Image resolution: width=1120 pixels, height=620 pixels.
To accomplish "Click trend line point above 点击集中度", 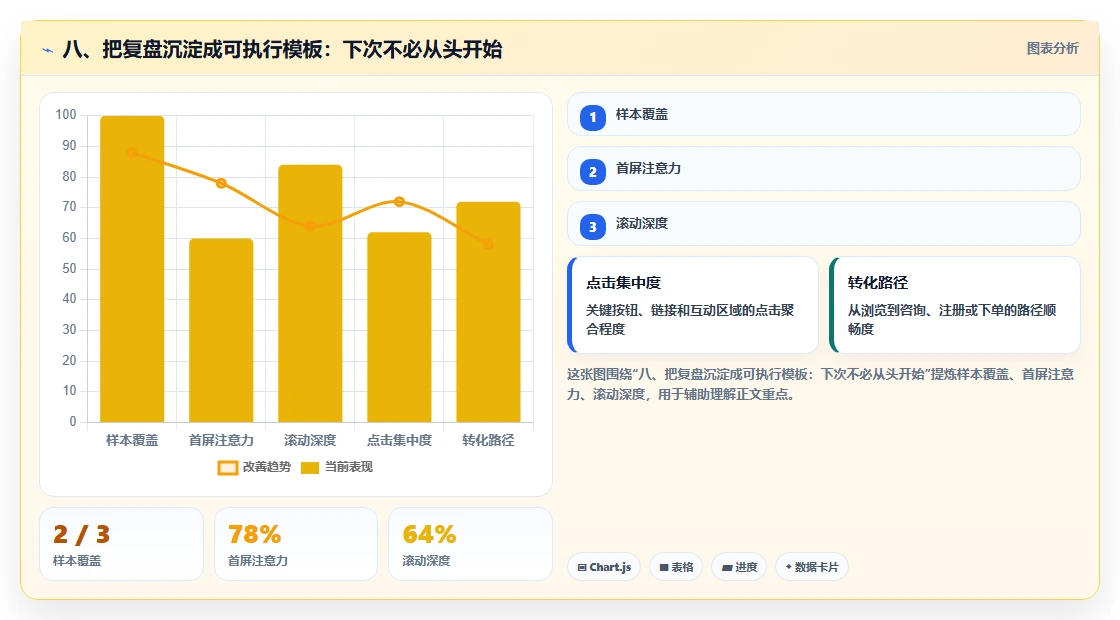I will (399, 201).
